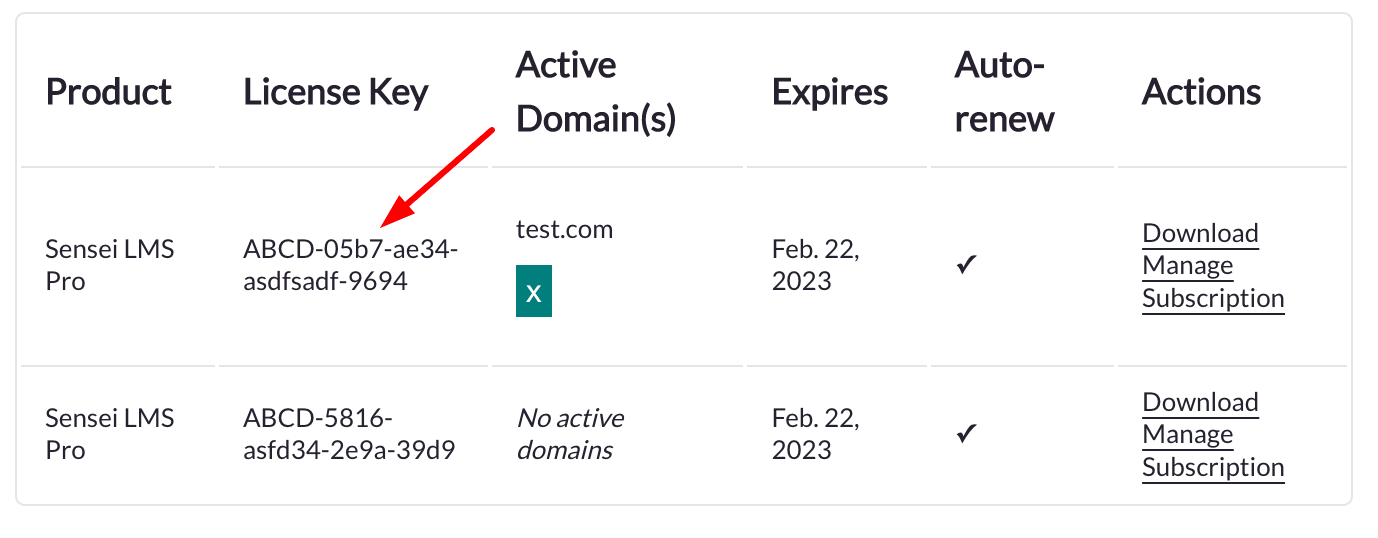The width and height of the screenshot is (1378, 538).
Task: Click the Expires column header
Action: click(830, 92)
